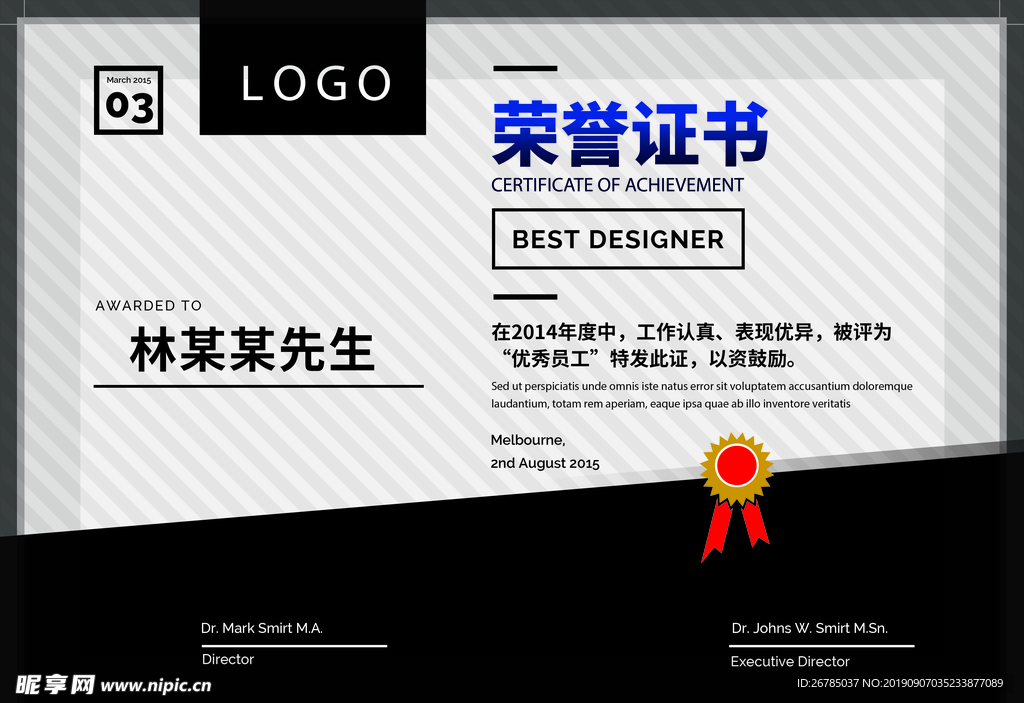The height and width of the screenshot is (703, 1024).
Task: Select the 荣誉证书 title text
Action: pyautogui.click(x=630, y=134)
